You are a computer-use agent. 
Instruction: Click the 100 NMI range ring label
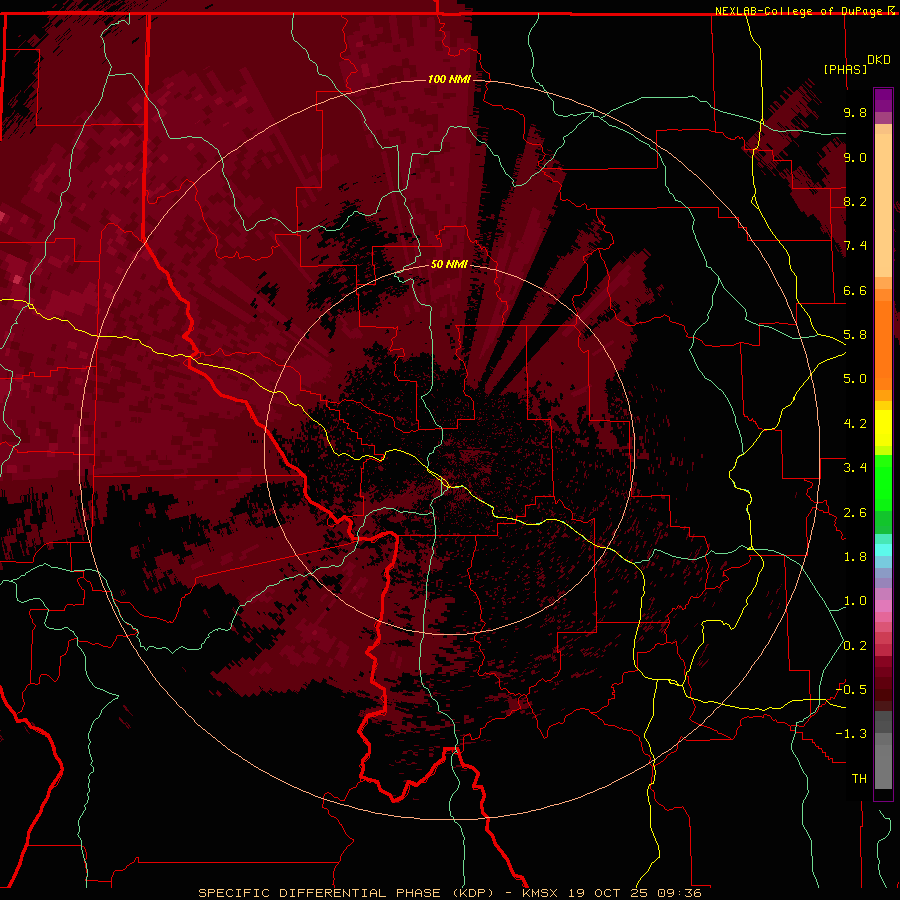449,79
